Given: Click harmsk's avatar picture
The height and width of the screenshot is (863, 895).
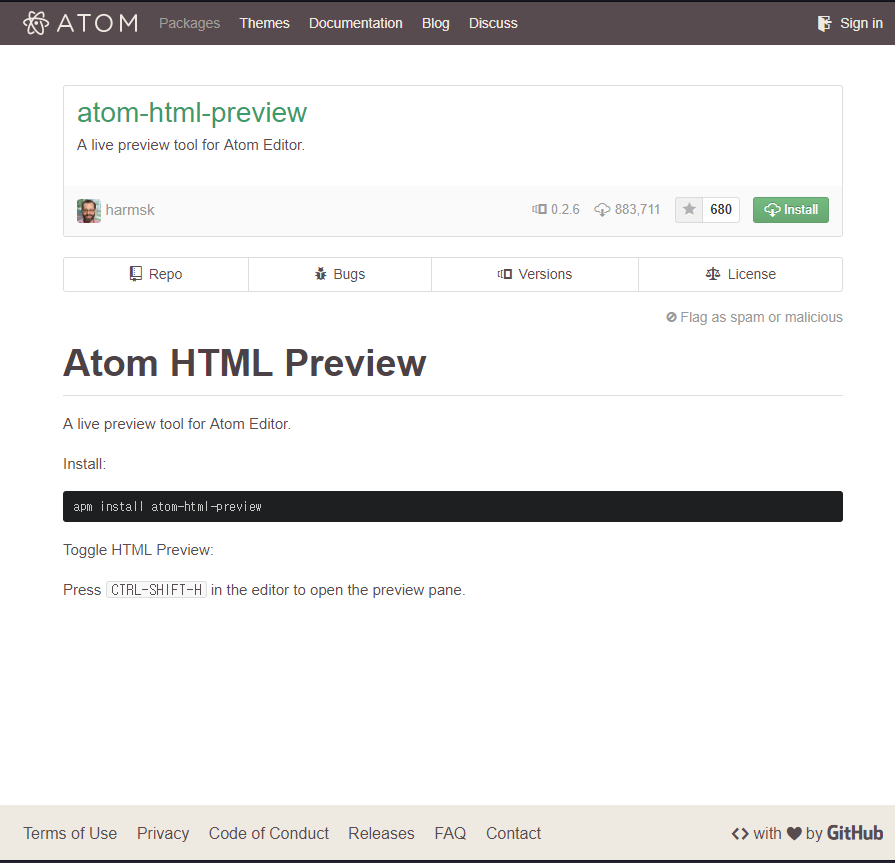Looking at the screenshot, I should (x=89, y=211).
